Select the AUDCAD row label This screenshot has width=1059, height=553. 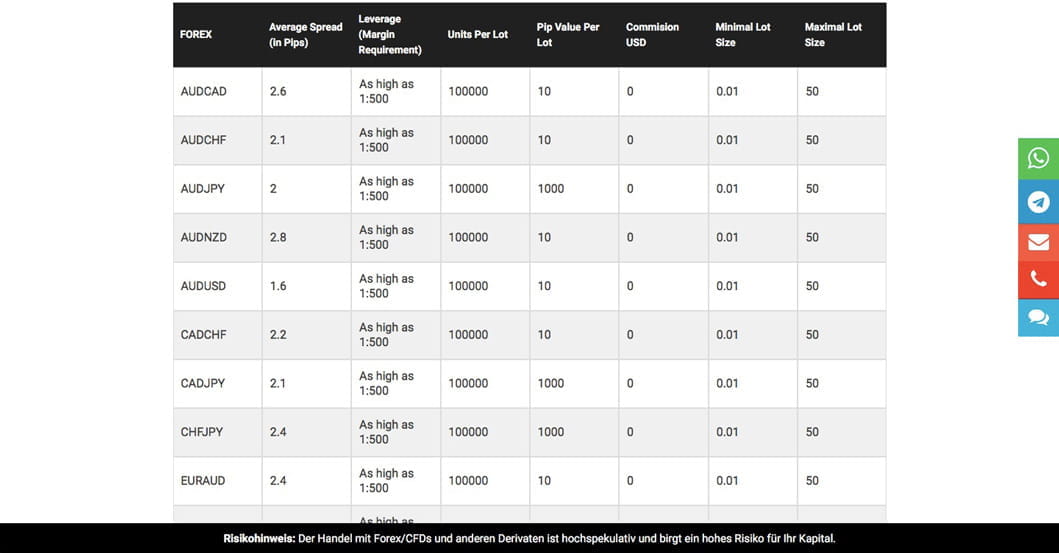[203, 91]
